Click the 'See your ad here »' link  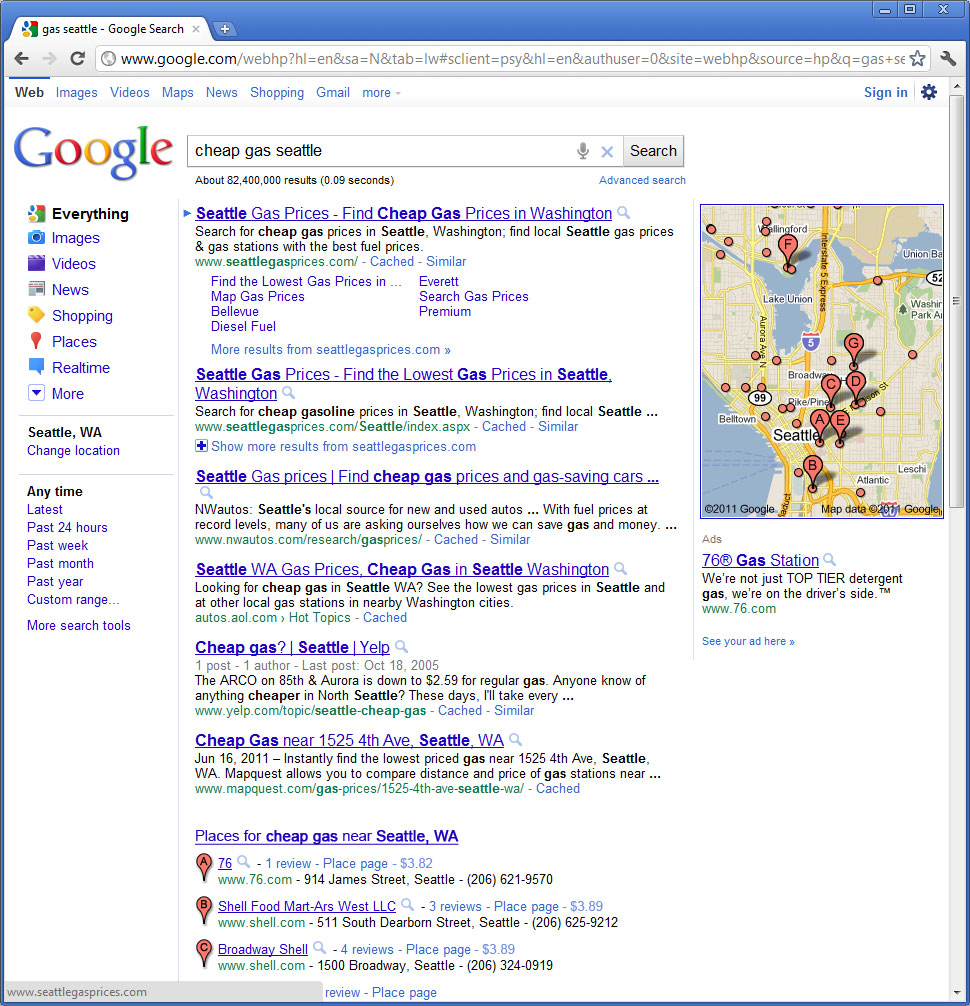748,641
